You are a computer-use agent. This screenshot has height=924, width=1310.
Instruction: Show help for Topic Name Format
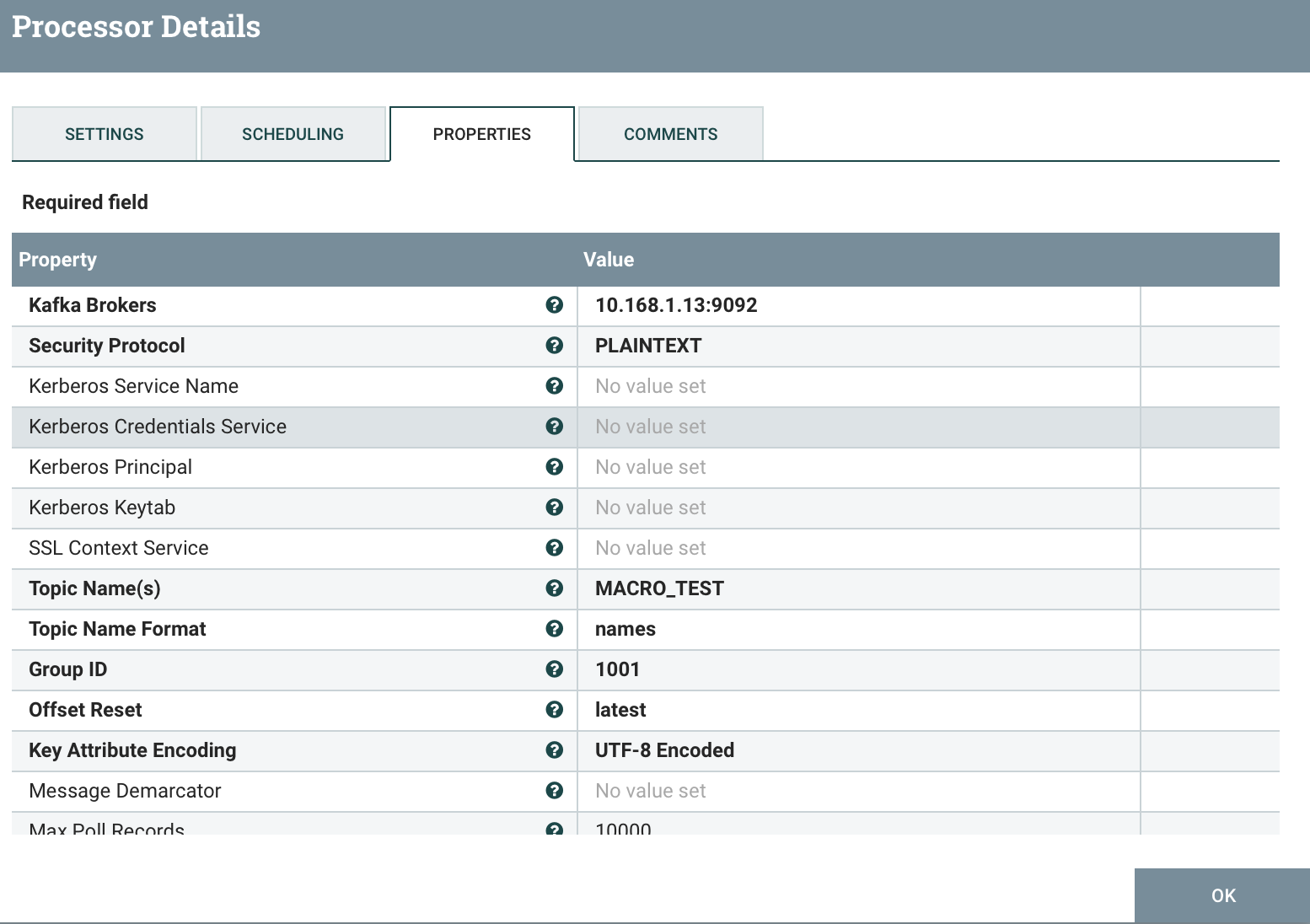click(x=554, y=629)
